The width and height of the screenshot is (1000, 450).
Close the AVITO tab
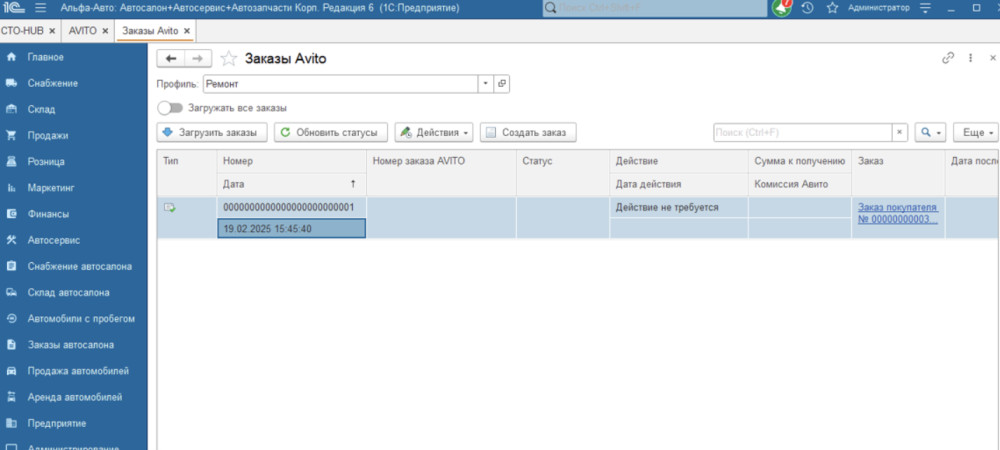(x=105, y=31)
